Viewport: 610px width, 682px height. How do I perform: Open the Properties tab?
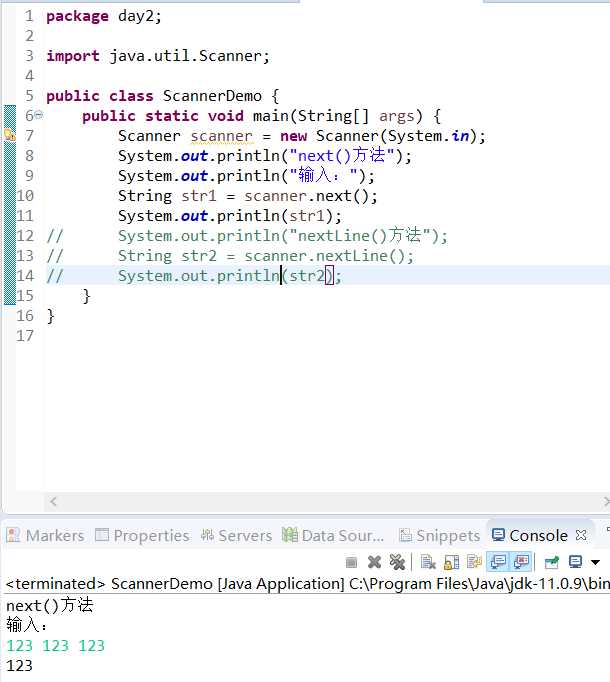[142, 535]
